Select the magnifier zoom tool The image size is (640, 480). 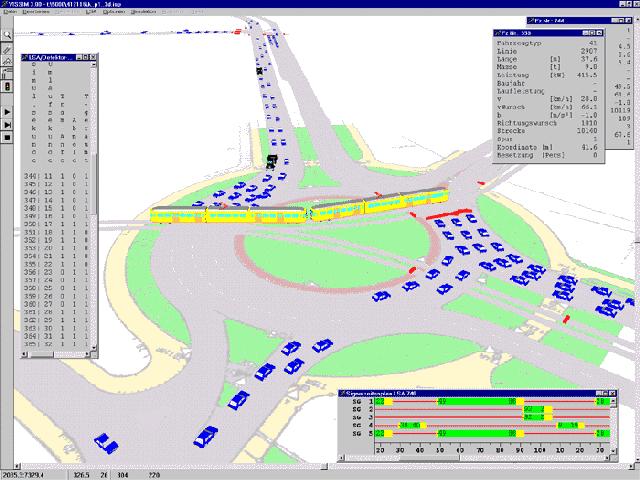point(6,33)
